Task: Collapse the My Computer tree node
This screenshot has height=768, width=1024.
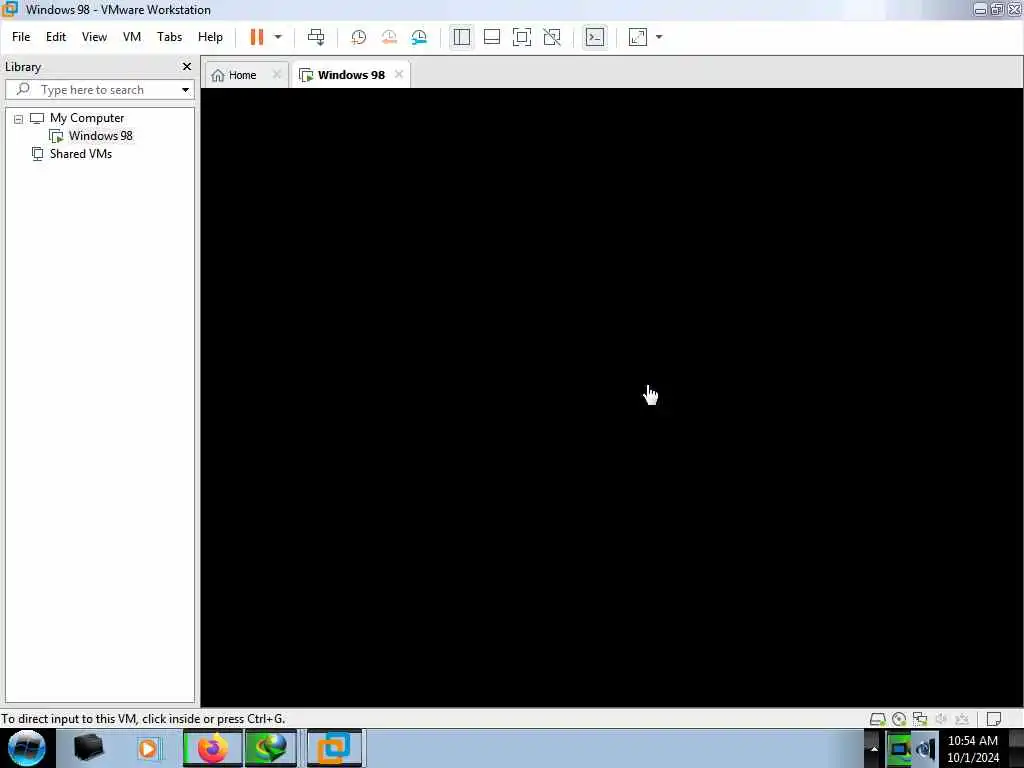Action: (x=18, y=119)
